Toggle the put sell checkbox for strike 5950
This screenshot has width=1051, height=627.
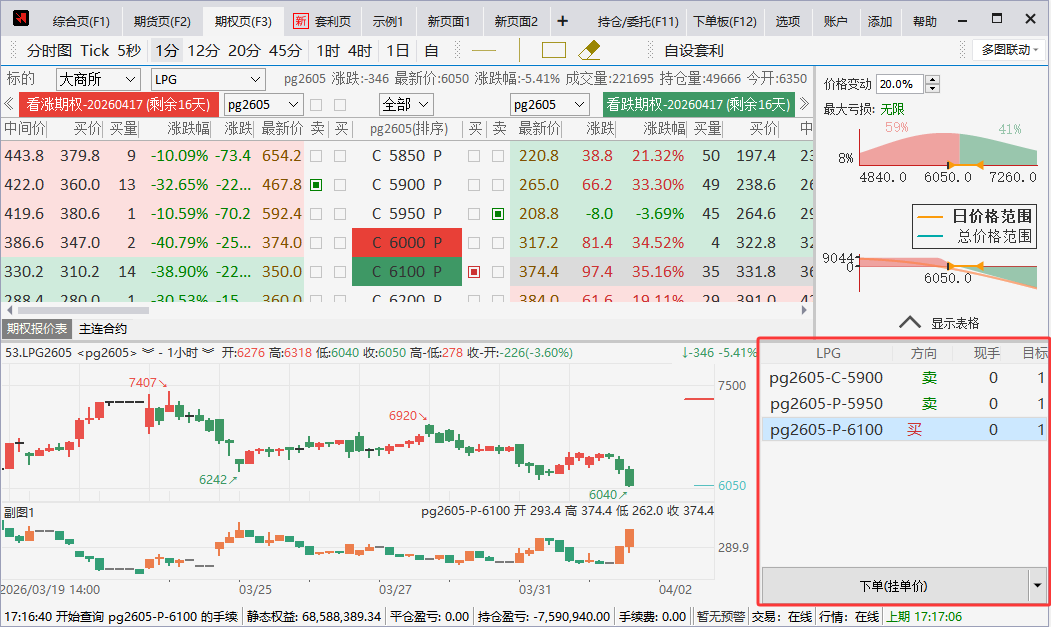coord(498,214)
